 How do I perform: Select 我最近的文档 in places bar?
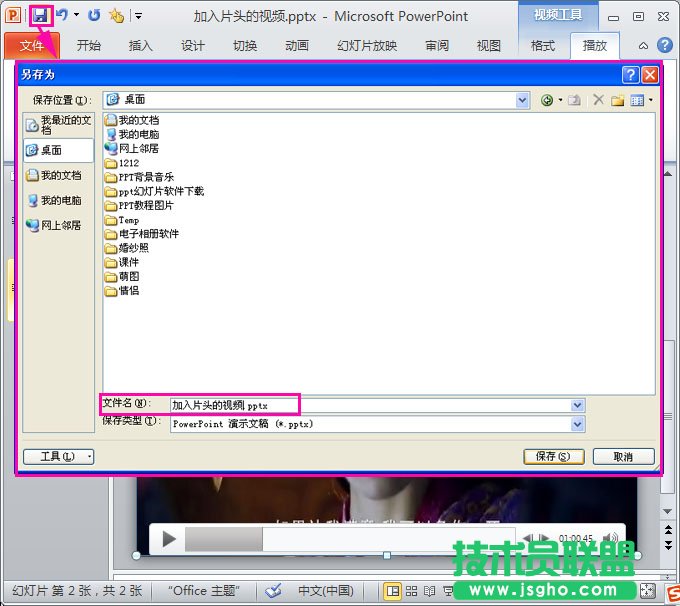(x=59, y=124)
